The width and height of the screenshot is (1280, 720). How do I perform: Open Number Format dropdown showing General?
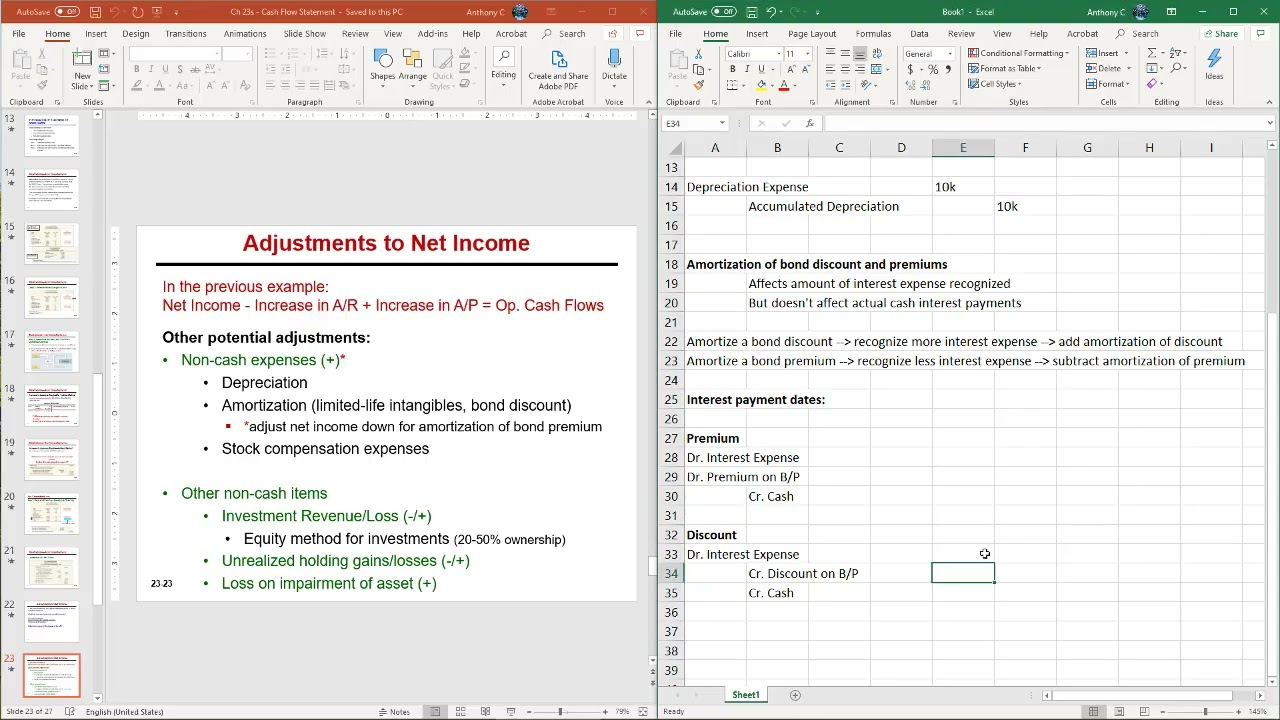[929, 53]
